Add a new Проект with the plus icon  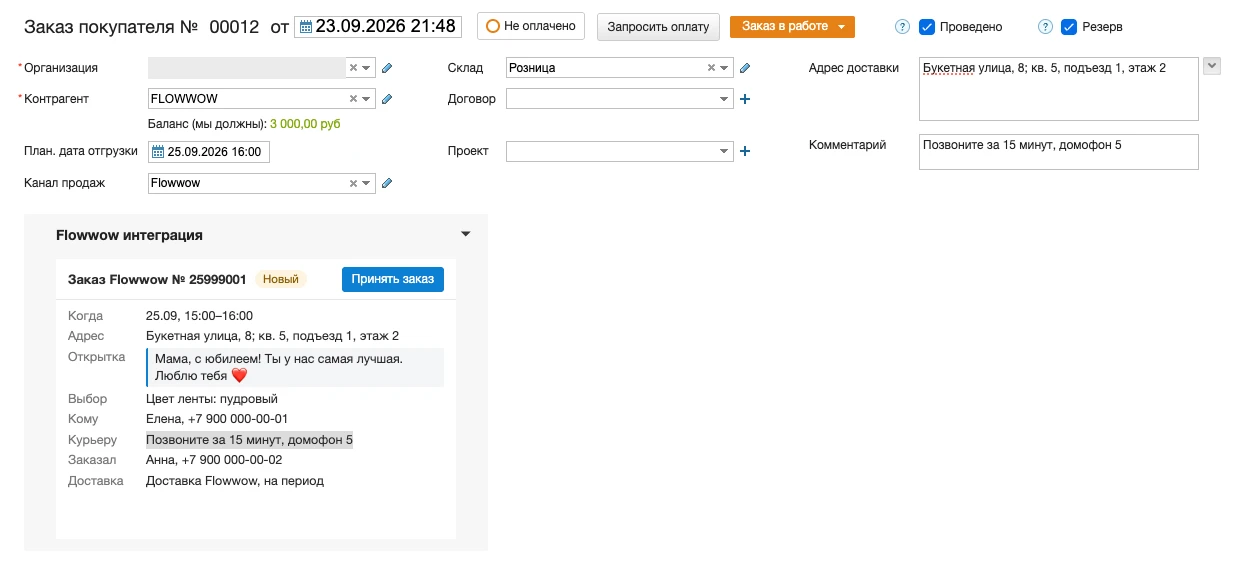click(x=744, y=151)
